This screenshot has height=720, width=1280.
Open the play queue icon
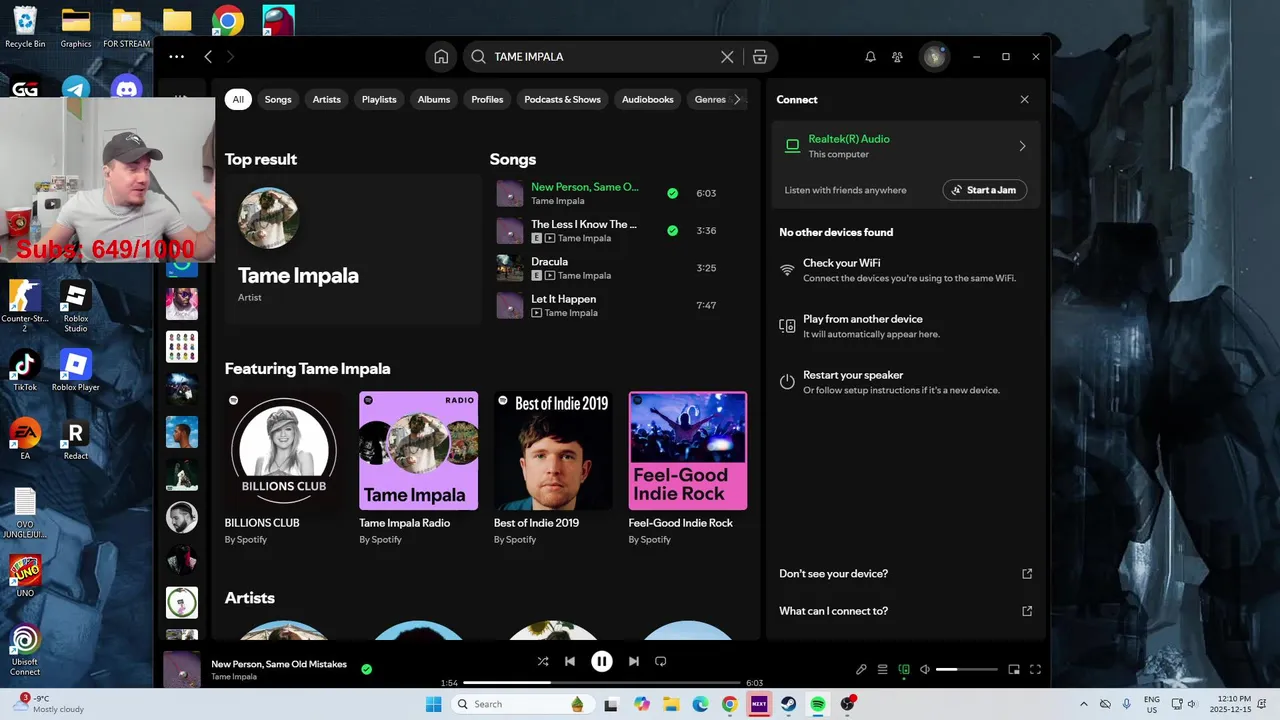pos(883,669)
